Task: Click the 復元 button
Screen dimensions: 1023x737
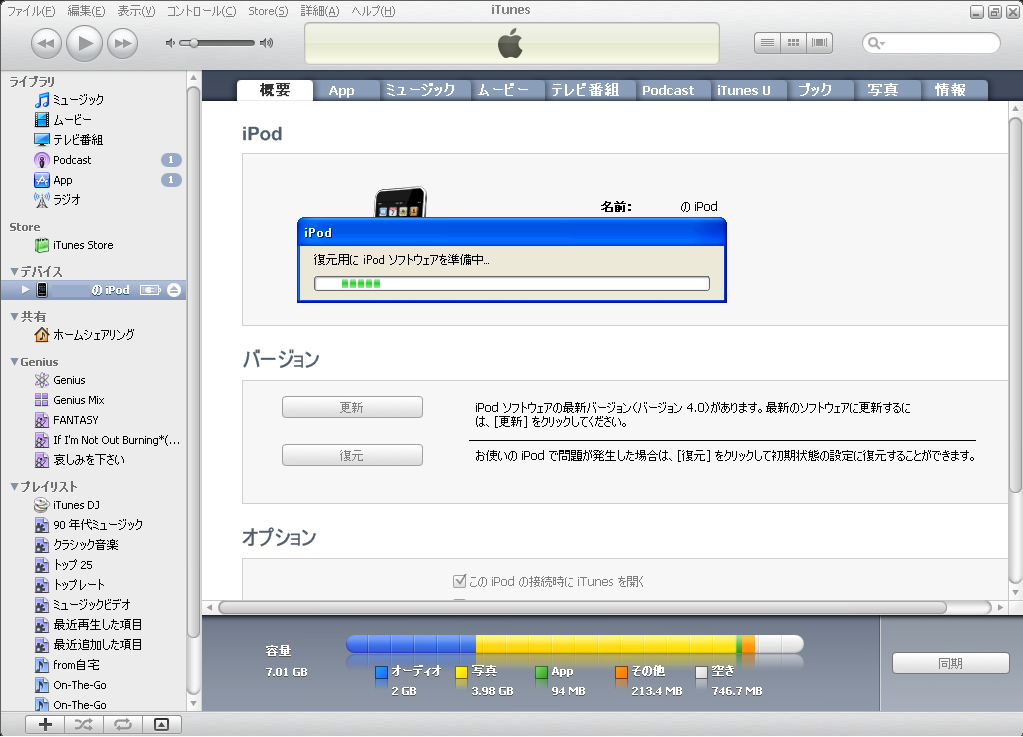Action: 352,455
